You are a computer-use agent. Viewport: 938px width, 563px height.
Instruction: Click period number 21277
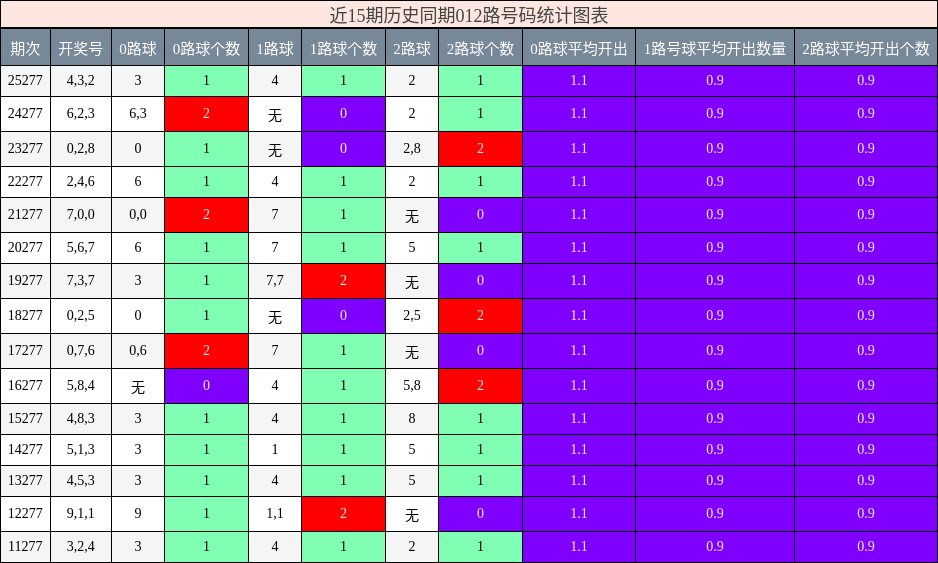[25, 215]
